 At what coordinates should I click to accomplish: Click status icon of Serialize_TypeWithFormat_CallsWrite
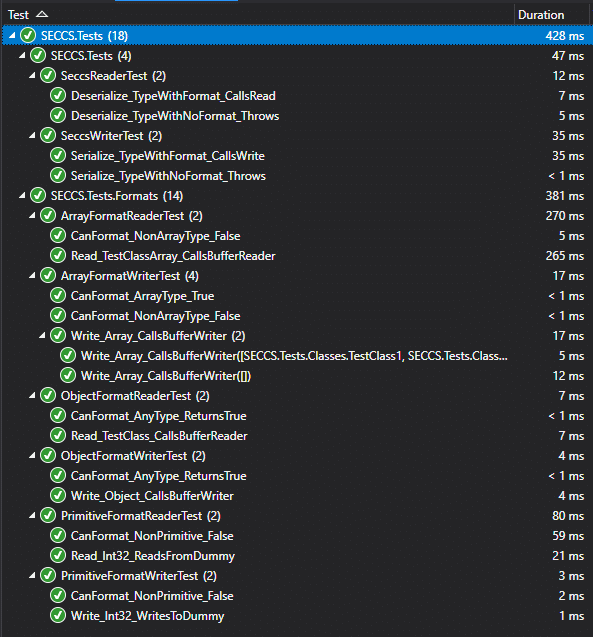pos(58,156)
